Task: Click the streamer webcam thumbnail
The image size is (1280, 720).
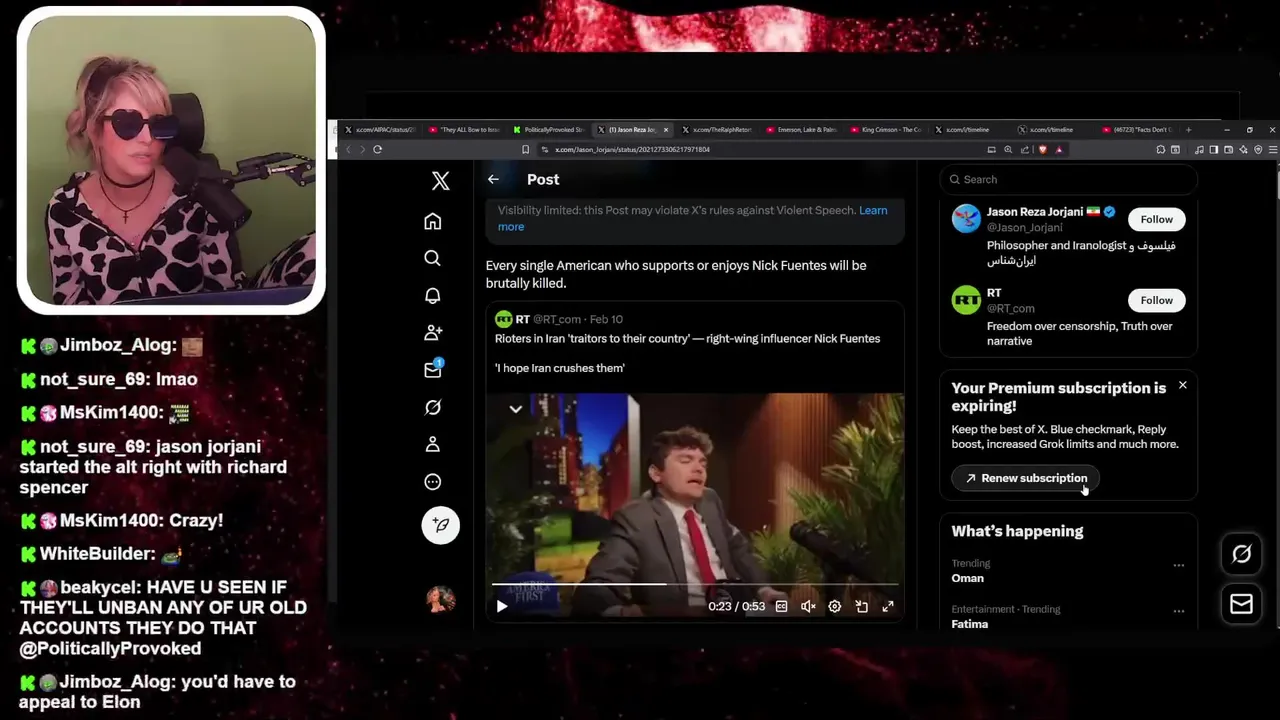Action: click(x=171, y=160)
